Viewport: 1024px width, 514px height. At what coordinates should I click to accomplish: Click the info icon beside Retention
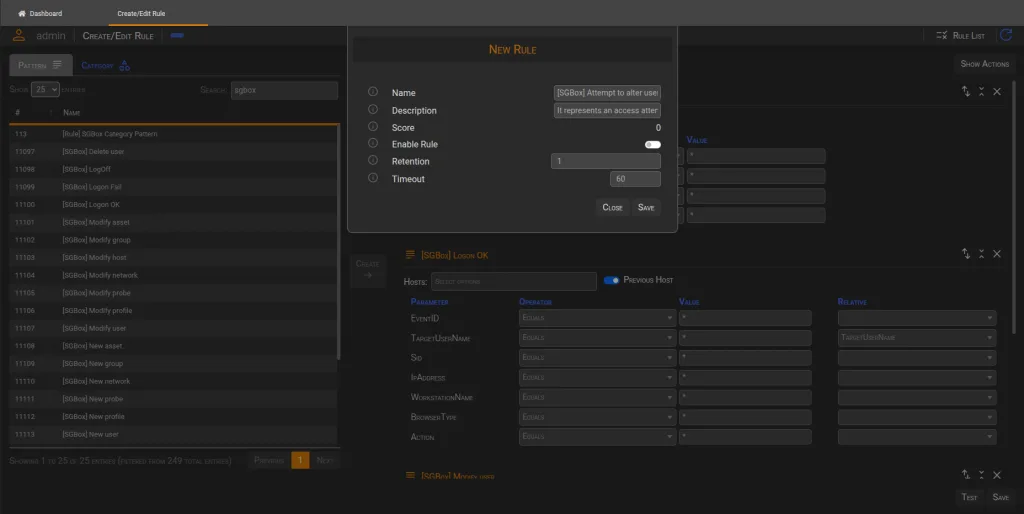click(x=373, y=160)
